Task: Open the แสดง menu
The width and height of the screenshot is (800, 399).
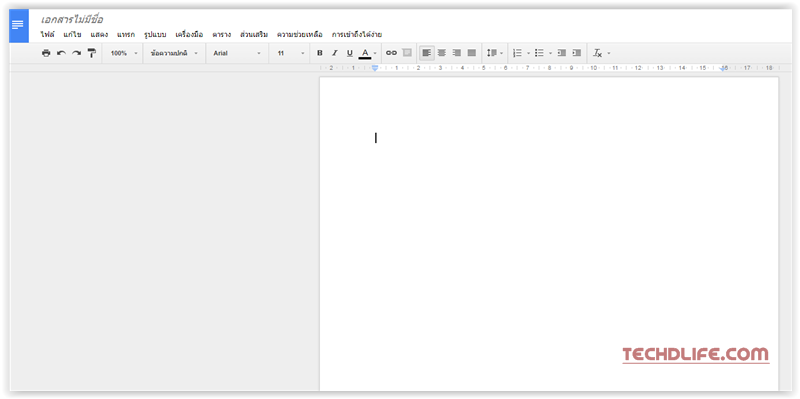Action: 99,35
